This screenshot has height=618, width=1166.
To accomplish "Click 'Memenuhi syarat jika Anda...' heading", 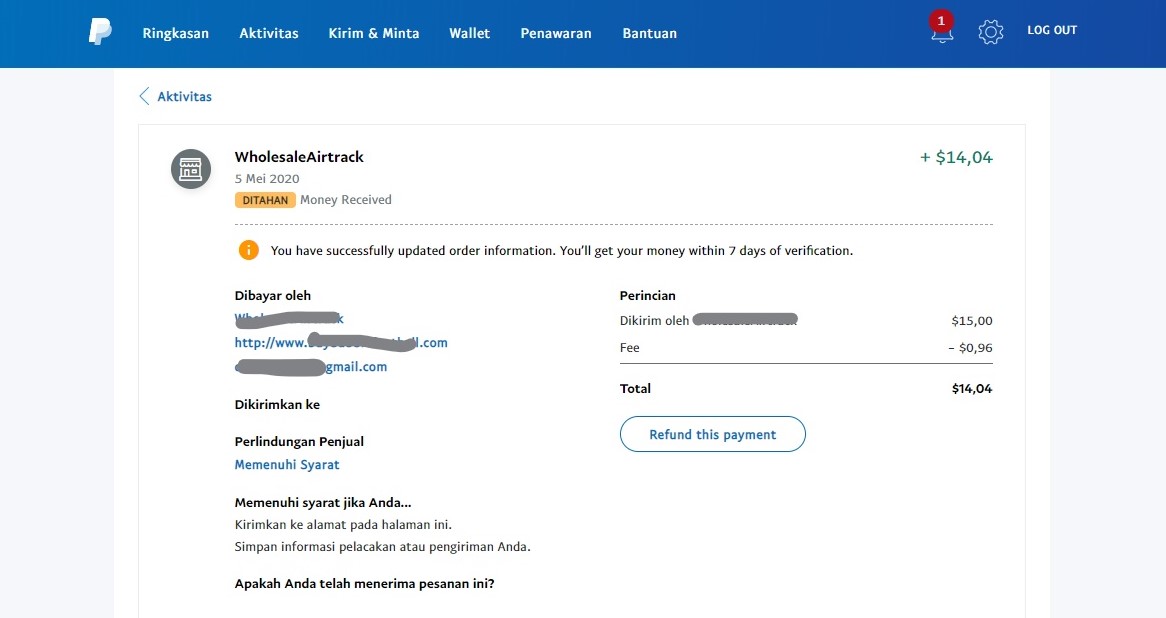I will pos(323,503).
